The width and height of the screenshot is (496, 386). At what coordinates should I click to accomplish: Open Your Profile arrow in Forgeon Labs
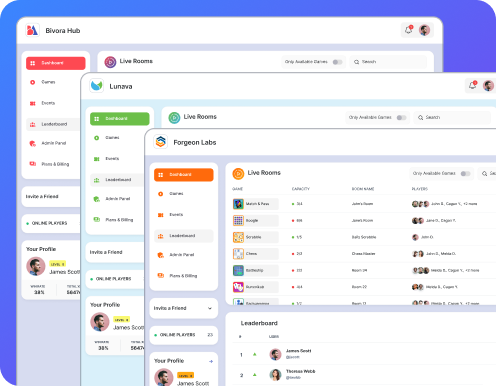click(211, 361)
